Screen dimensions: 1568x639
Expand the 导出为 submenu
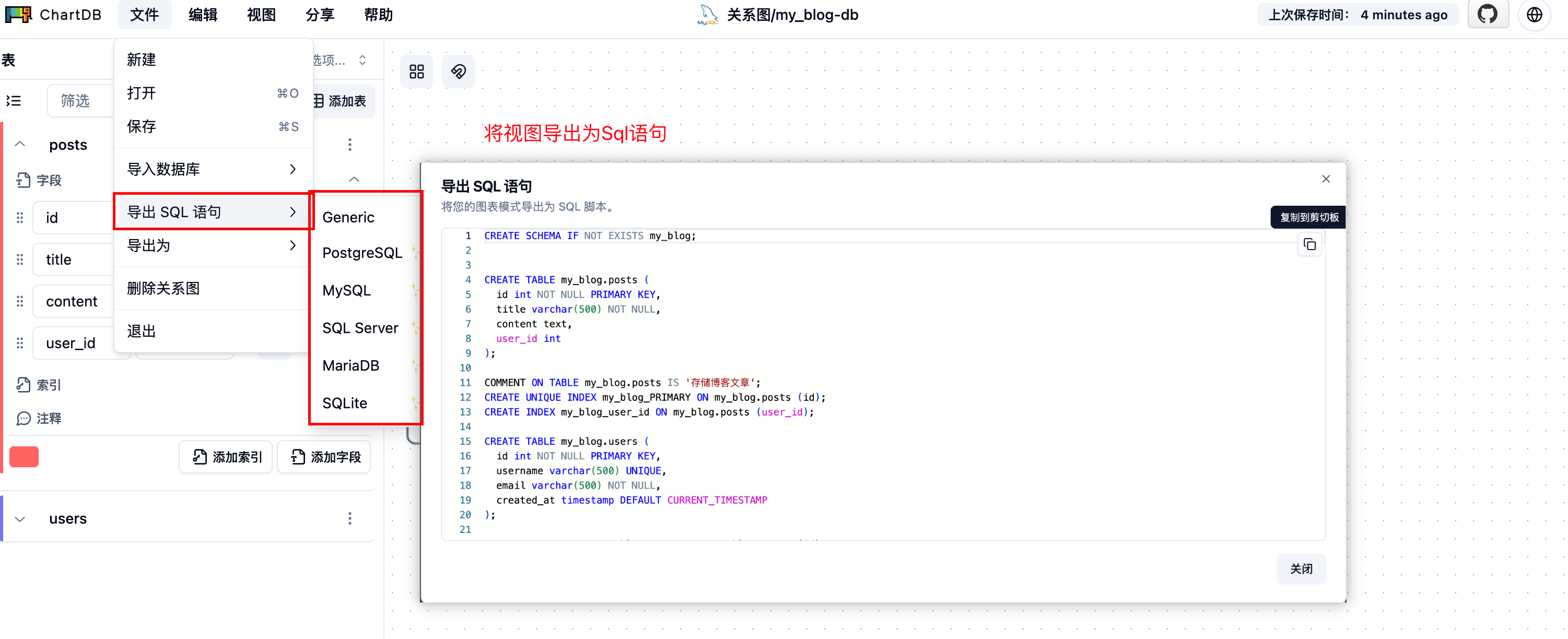(212, 245)
